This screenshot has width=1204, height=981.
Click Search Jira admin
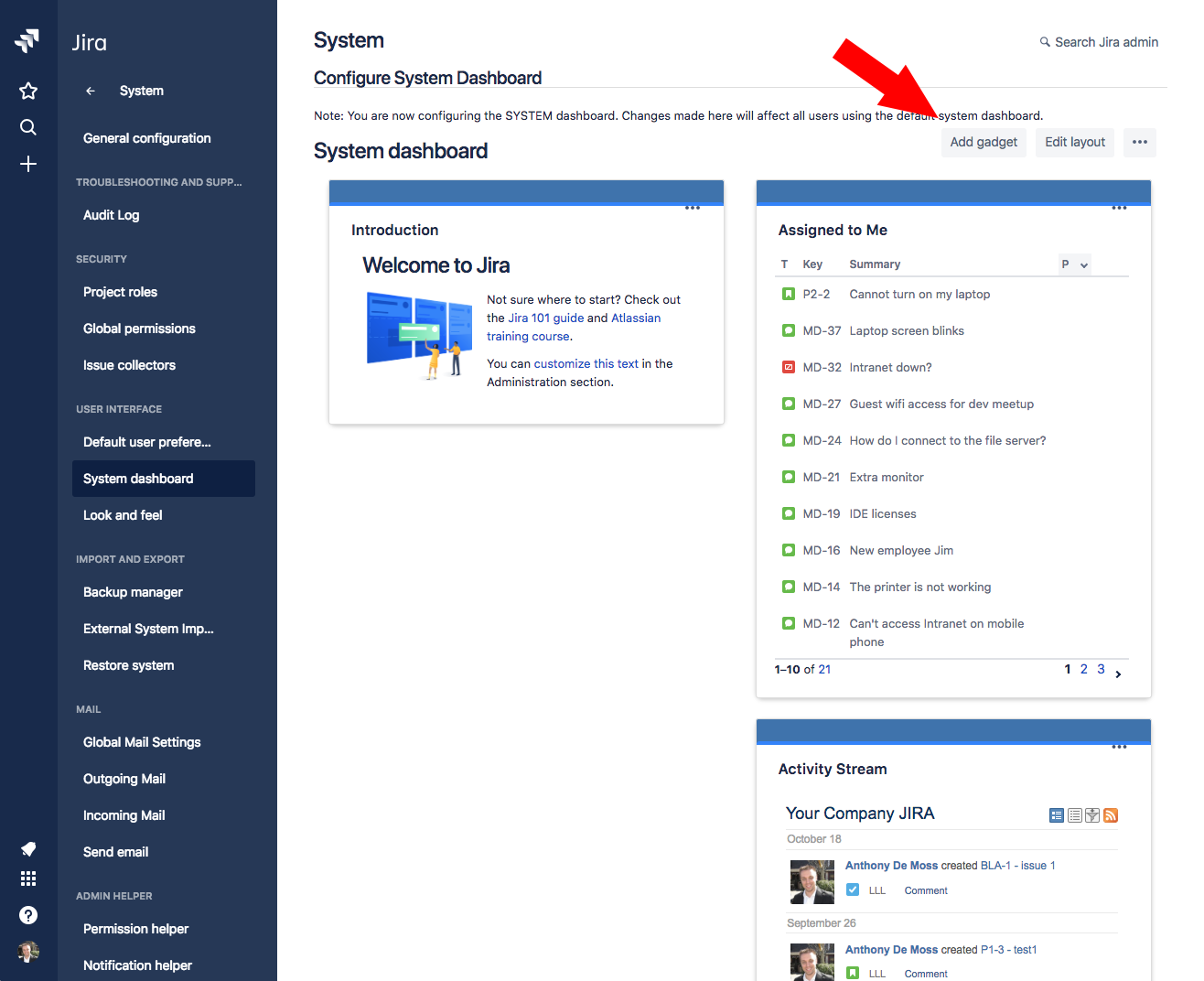1099,42
